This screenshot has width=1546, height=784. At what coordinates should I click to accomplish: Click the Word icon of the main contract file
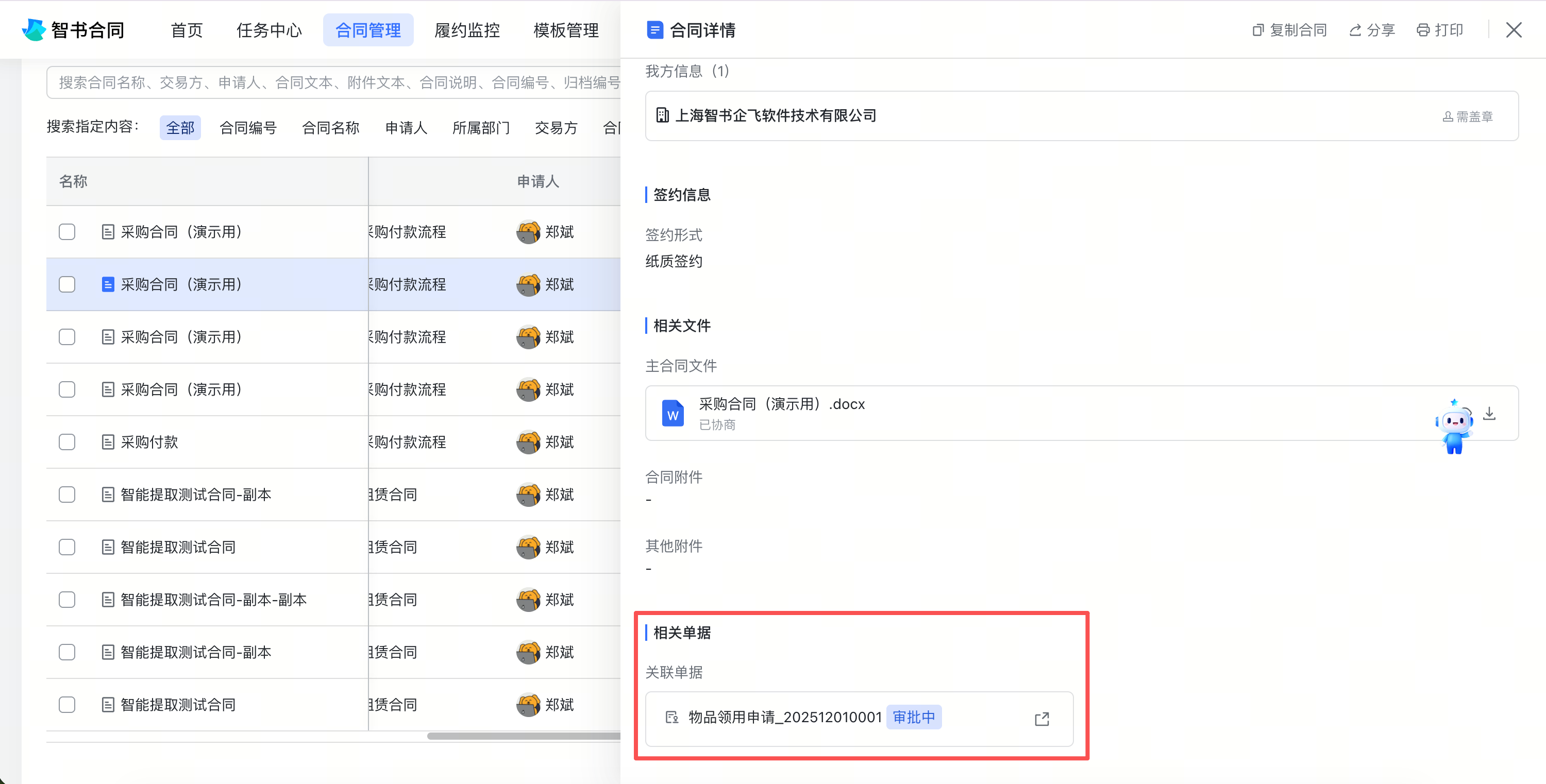click(x=673, y=413)
